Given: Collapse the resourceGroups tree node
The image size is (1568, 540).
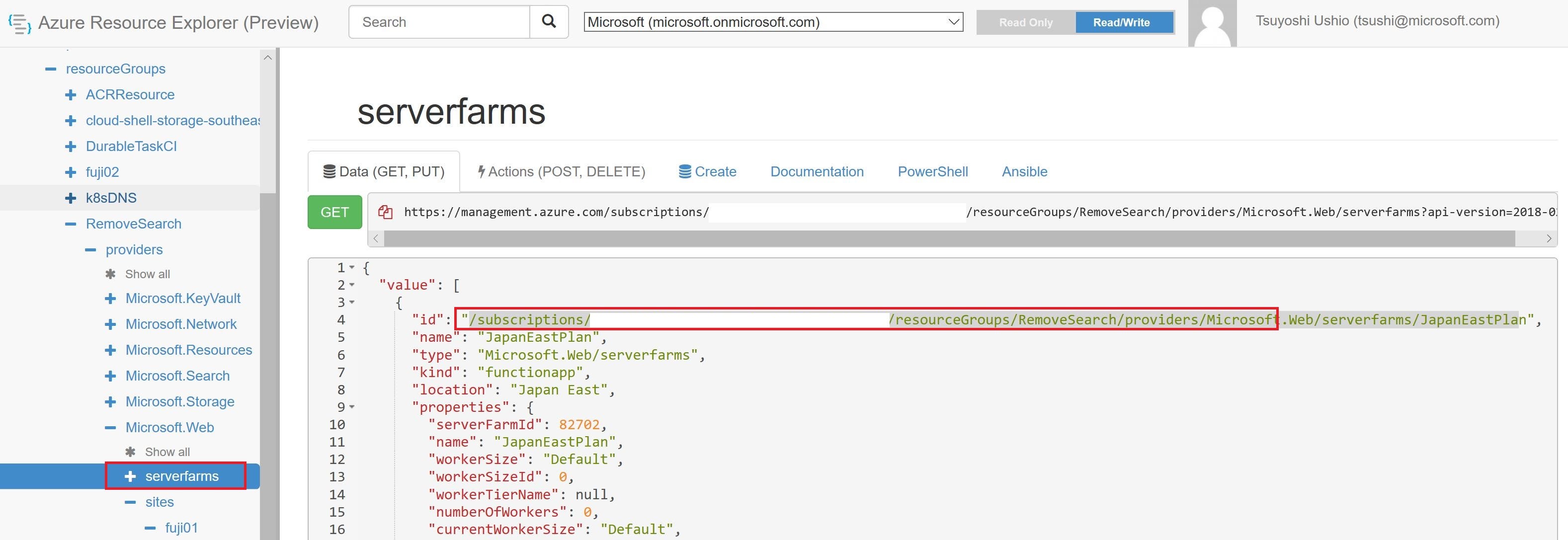Looking at the screenshot, I should click(51, 69).
